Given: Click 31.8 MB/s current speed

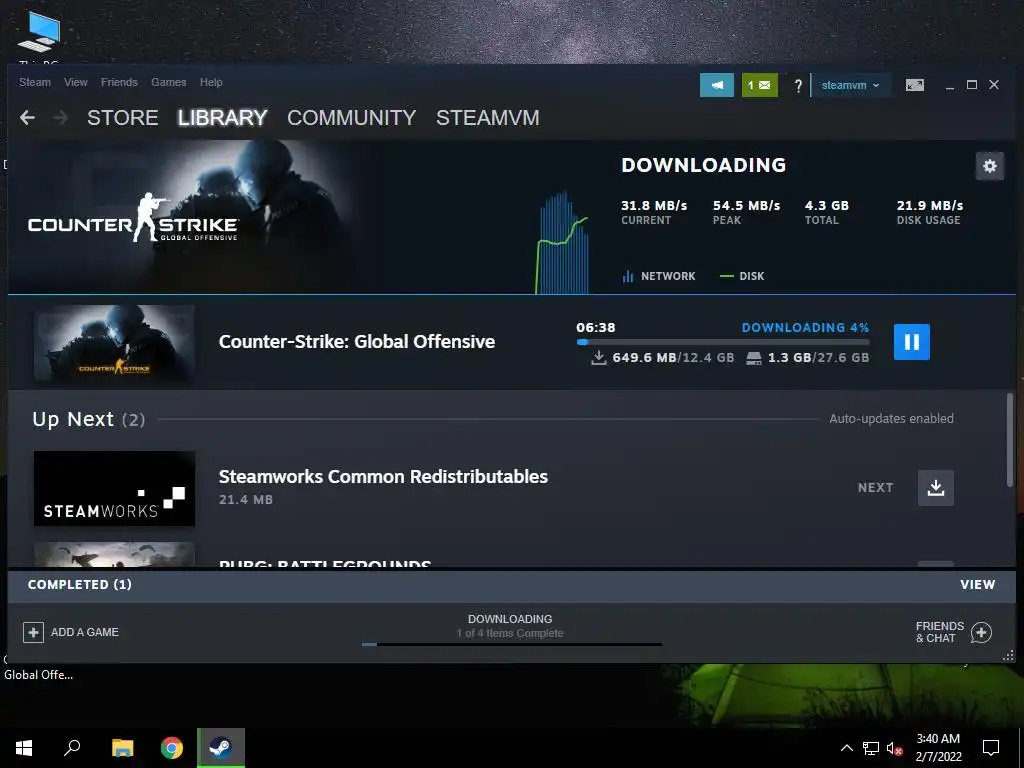Looking at the screenshot, I should 654,206.
